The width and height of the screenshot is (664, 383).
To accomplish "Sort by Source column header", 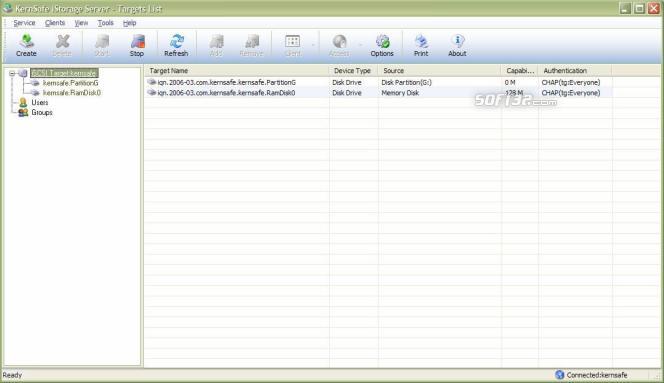I will (440, 71).
